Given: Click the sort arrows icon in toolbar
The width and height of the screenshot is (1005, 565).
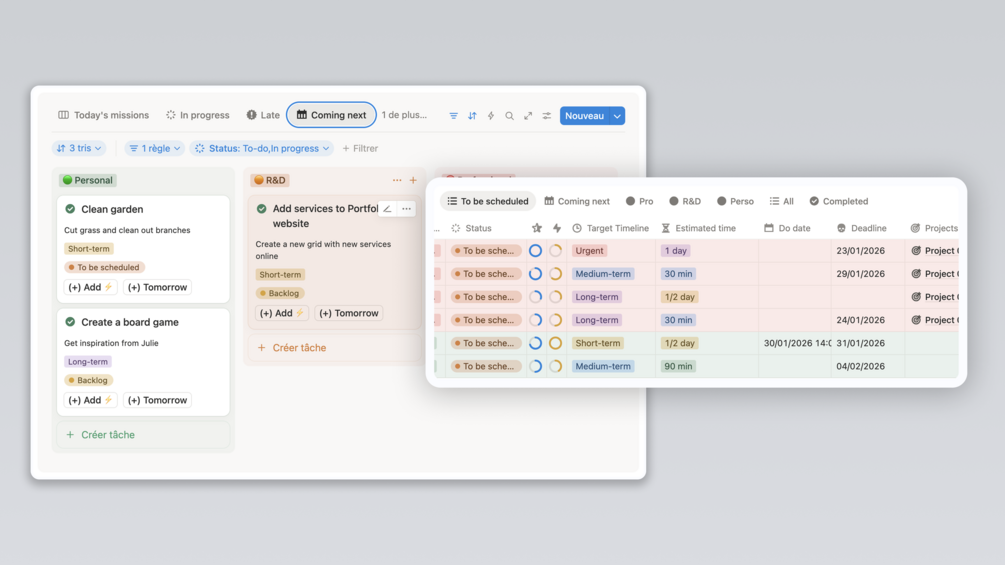Looking at the screenshot, I should [472, 116].
